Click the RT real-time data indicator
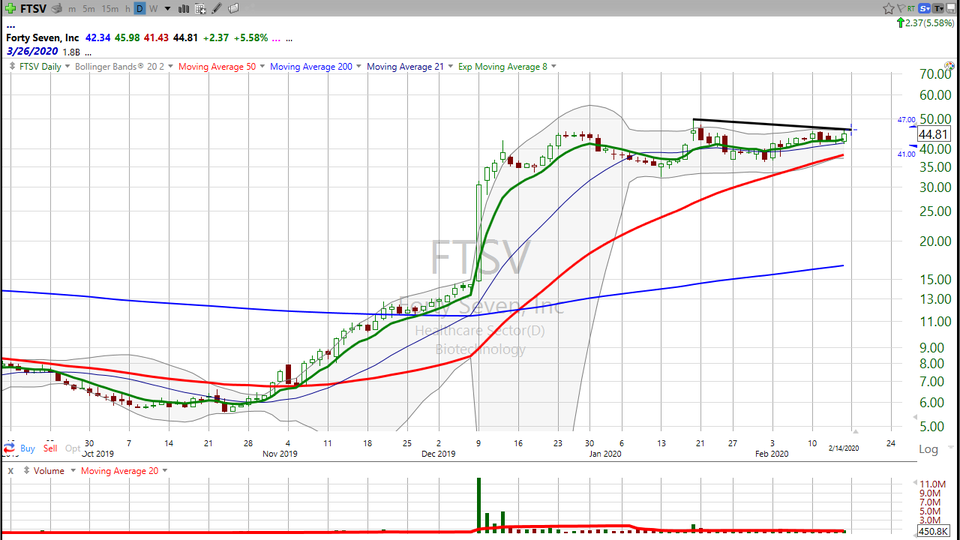This screenshot has height=540, width=960. tap(911, 9)
